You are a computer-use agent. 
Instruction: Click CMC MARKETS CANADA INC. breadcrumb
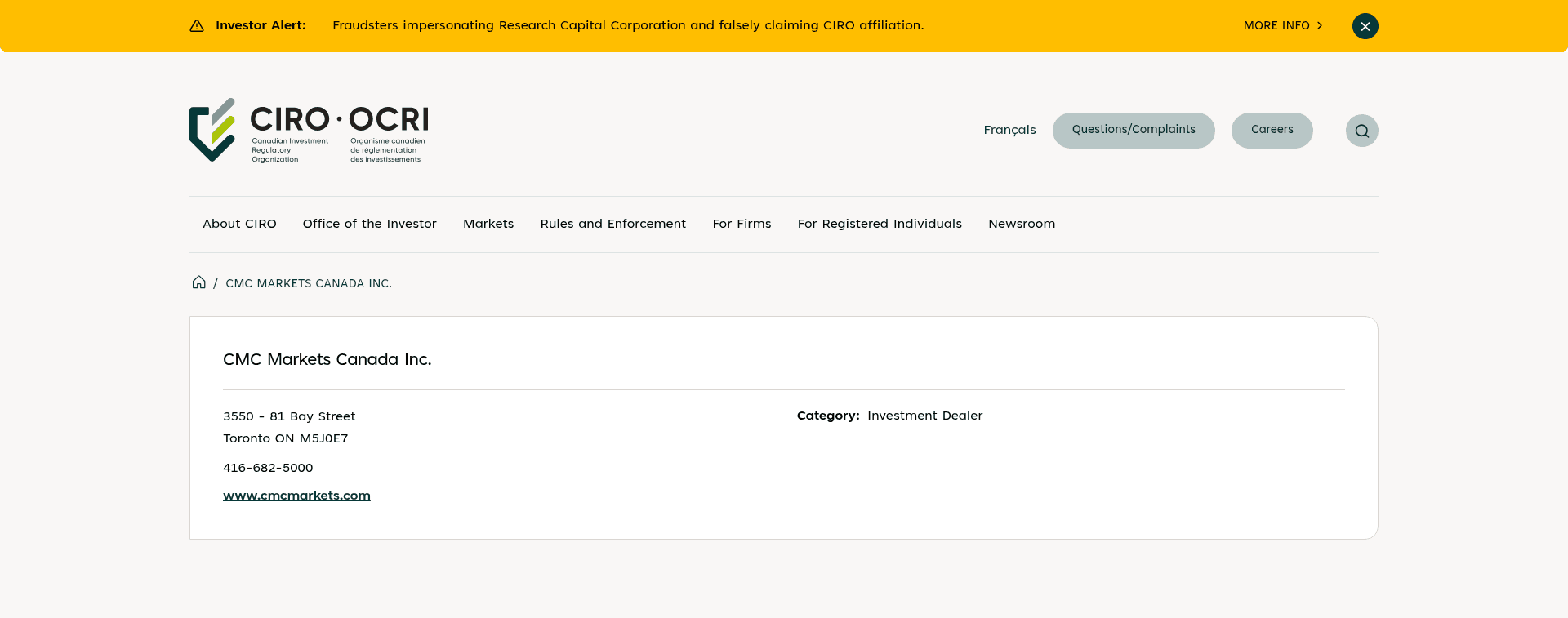pyautogui.click(x=309, y=283)
